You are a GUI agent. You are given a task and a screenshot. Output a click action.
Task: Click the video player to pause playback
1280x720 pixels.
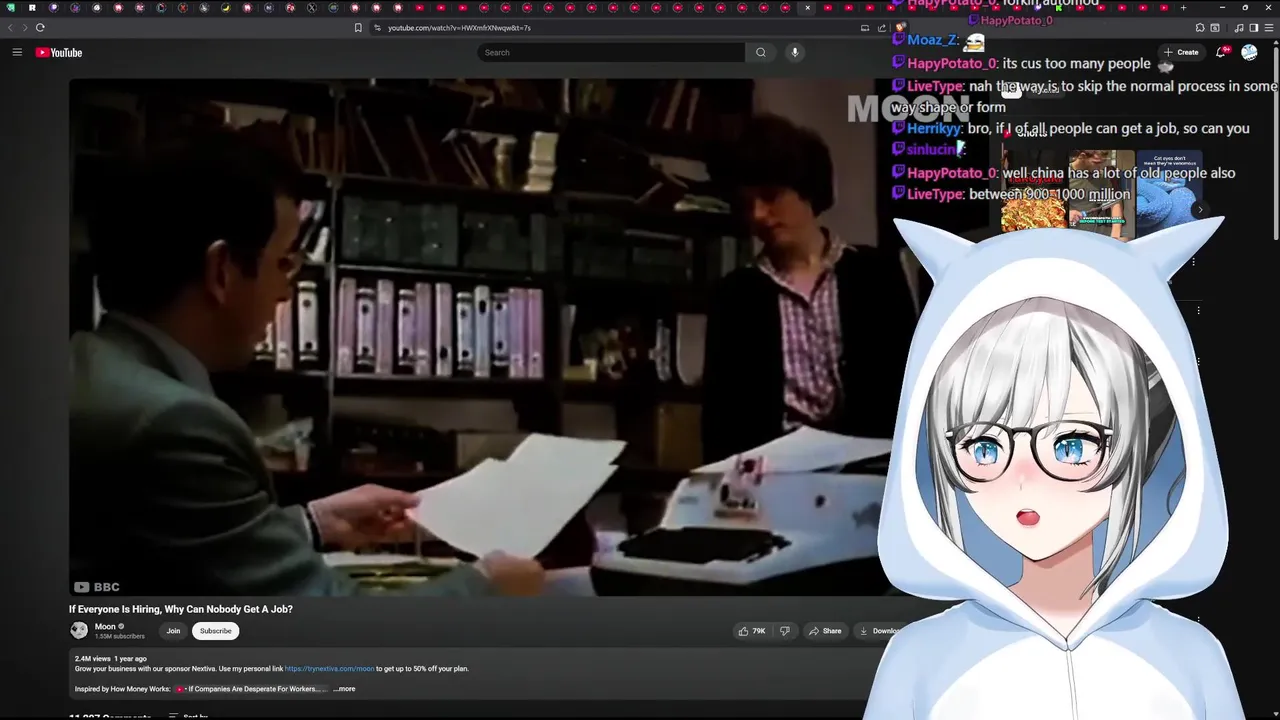click(x=480, y=338)
